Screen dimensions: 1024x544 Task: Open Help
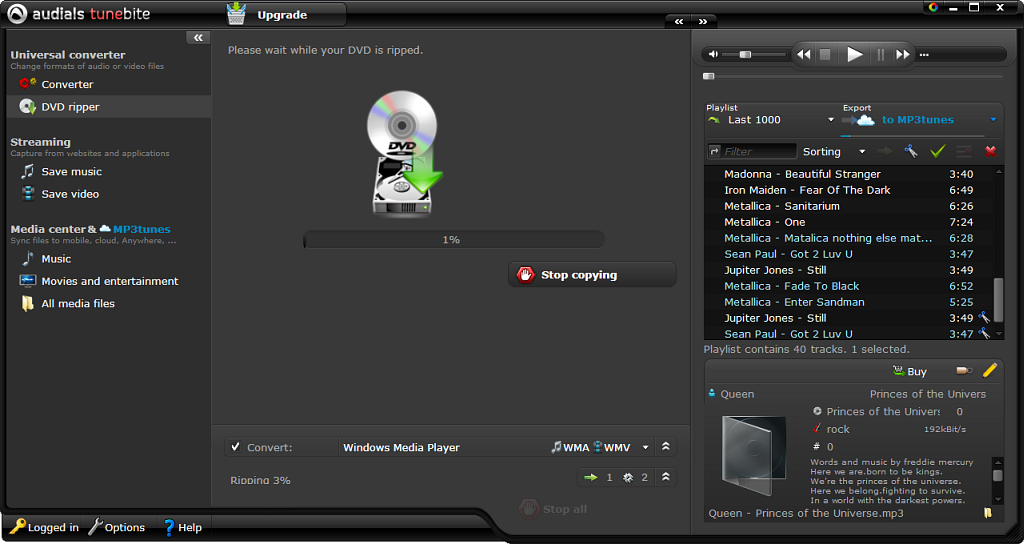(182, 527)
